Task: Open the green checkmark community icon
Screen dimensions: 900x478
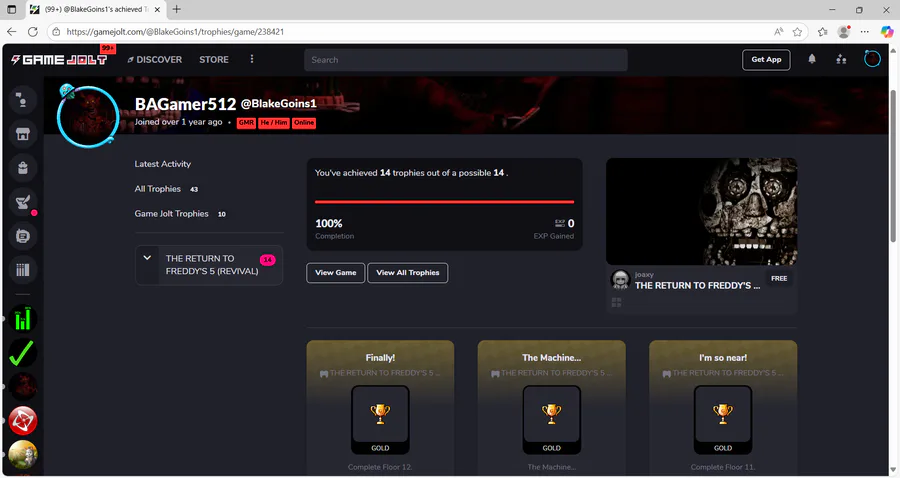Action: pyautogui.click(x=22, y=353)
